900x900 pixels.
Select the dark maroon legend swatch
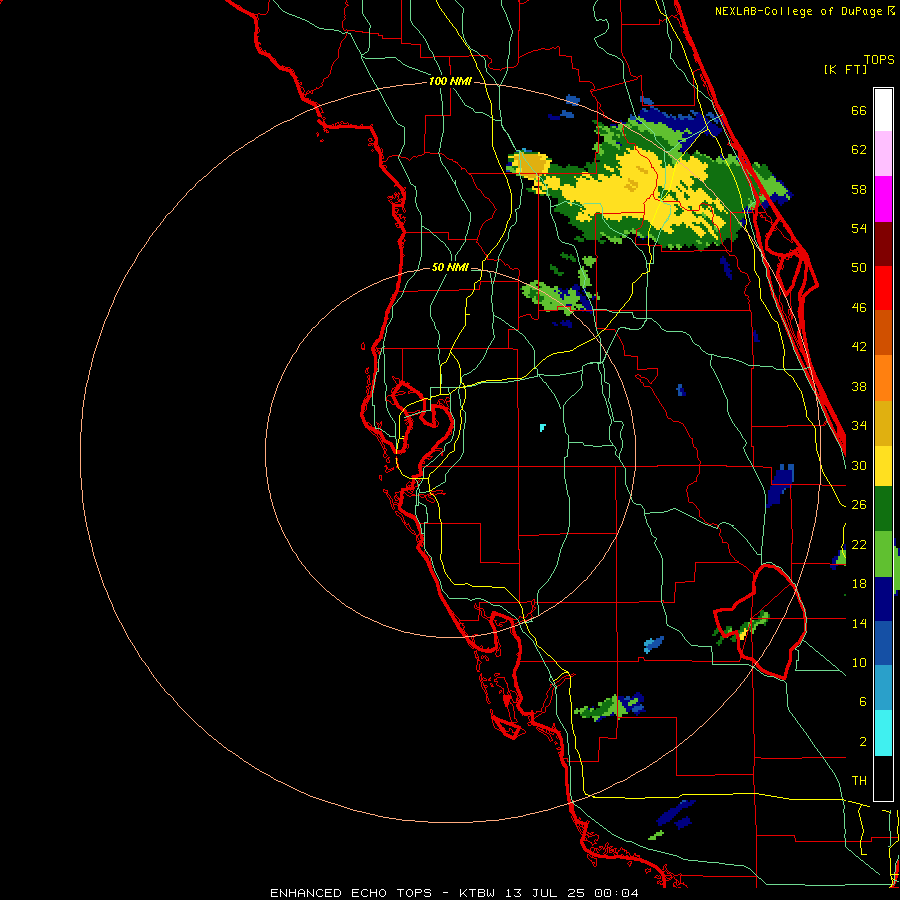(883, 243)
